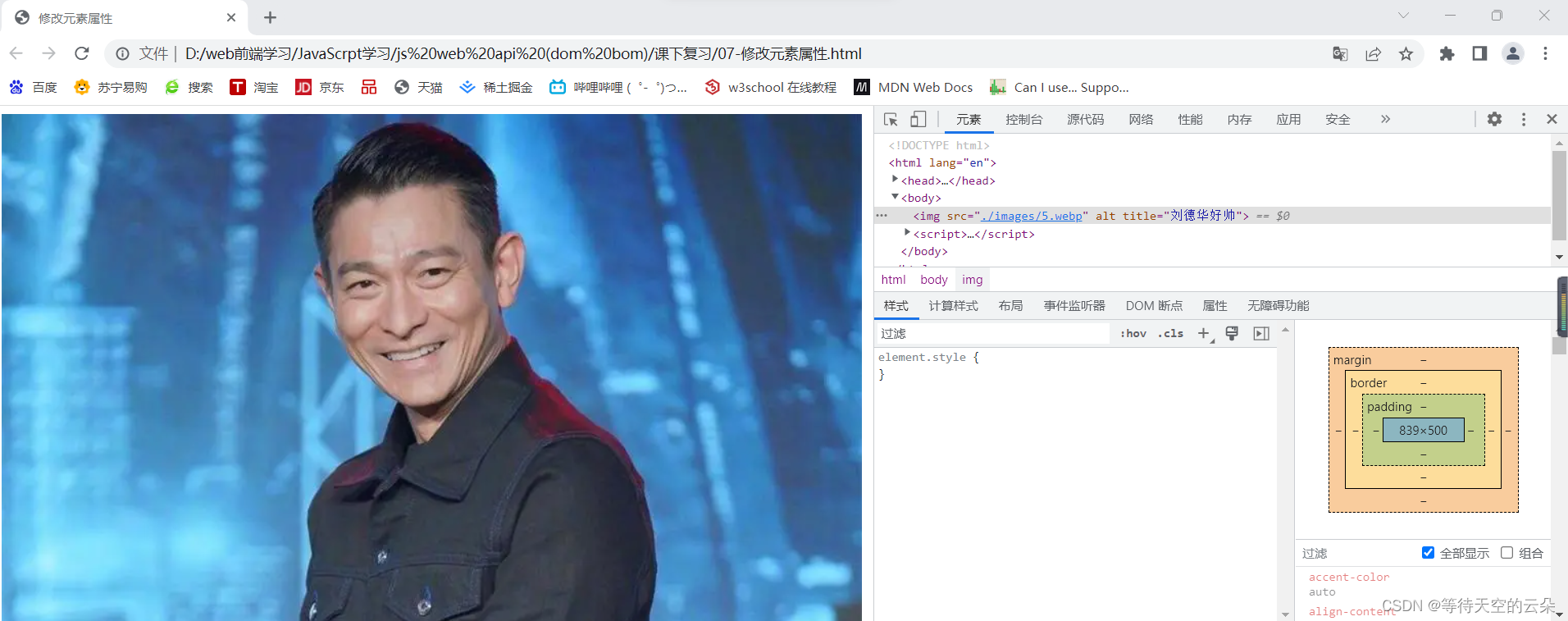Screen dimensions: 1568x621
Task: Toggle the .cls class editor button
Action: [1171, 333]
